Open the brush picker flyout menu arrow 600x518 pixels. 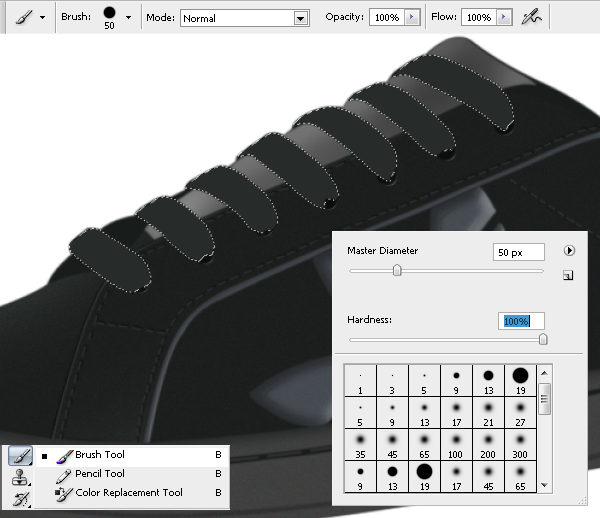569,251
